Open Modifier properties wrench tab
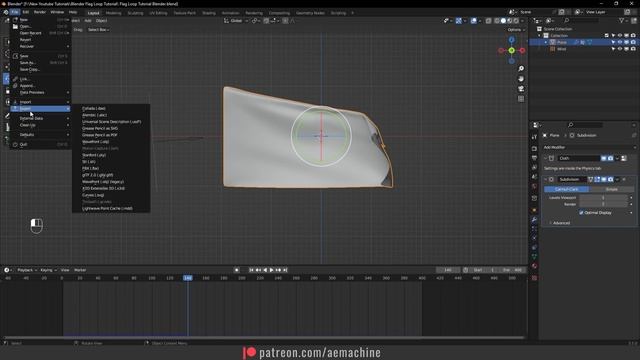640x360 pixels. [534, 220]
